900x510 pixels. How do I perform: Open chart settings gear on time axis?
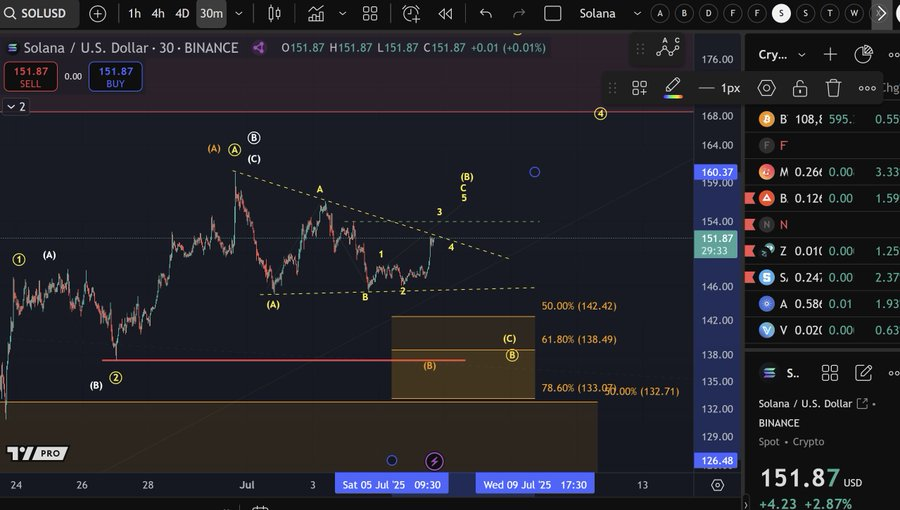(717, 485)
